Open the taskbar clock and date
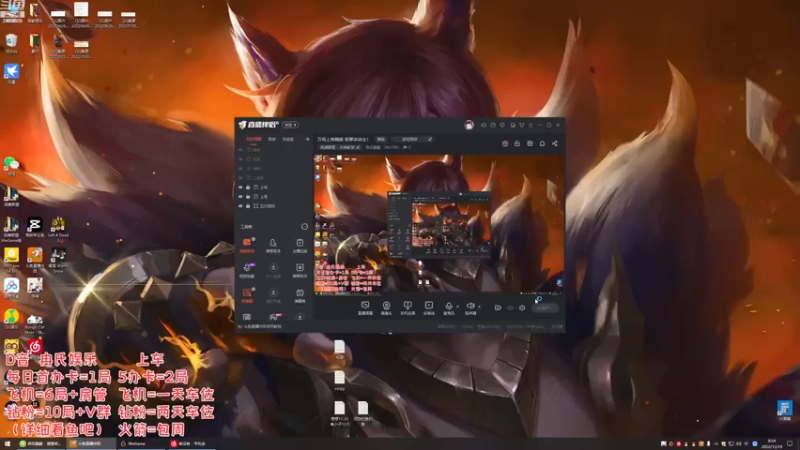Screen dimensions: 800x450 771,444
